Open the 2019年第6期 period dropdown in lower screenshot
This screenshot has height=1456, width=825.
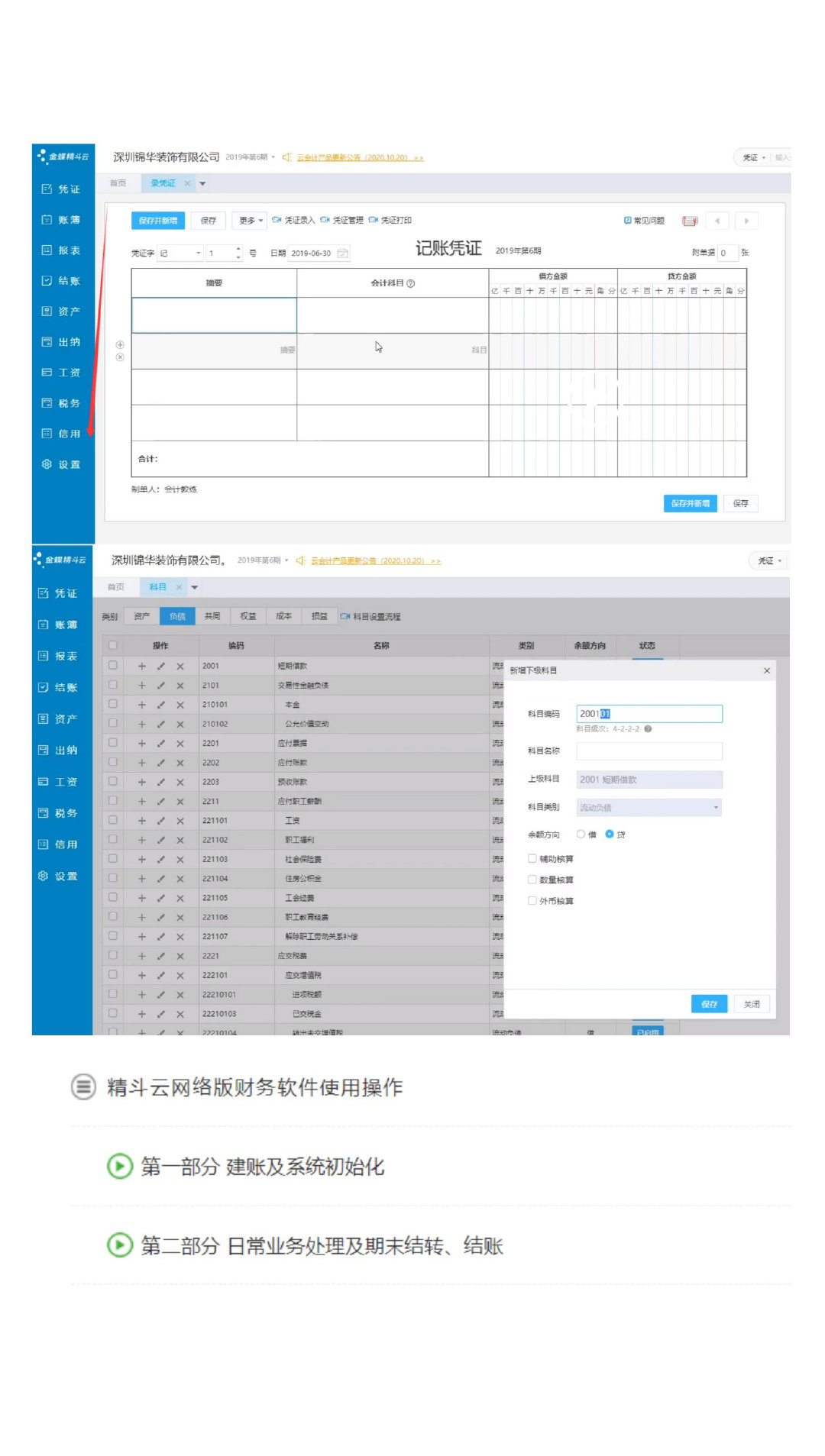tap(263, 560)
